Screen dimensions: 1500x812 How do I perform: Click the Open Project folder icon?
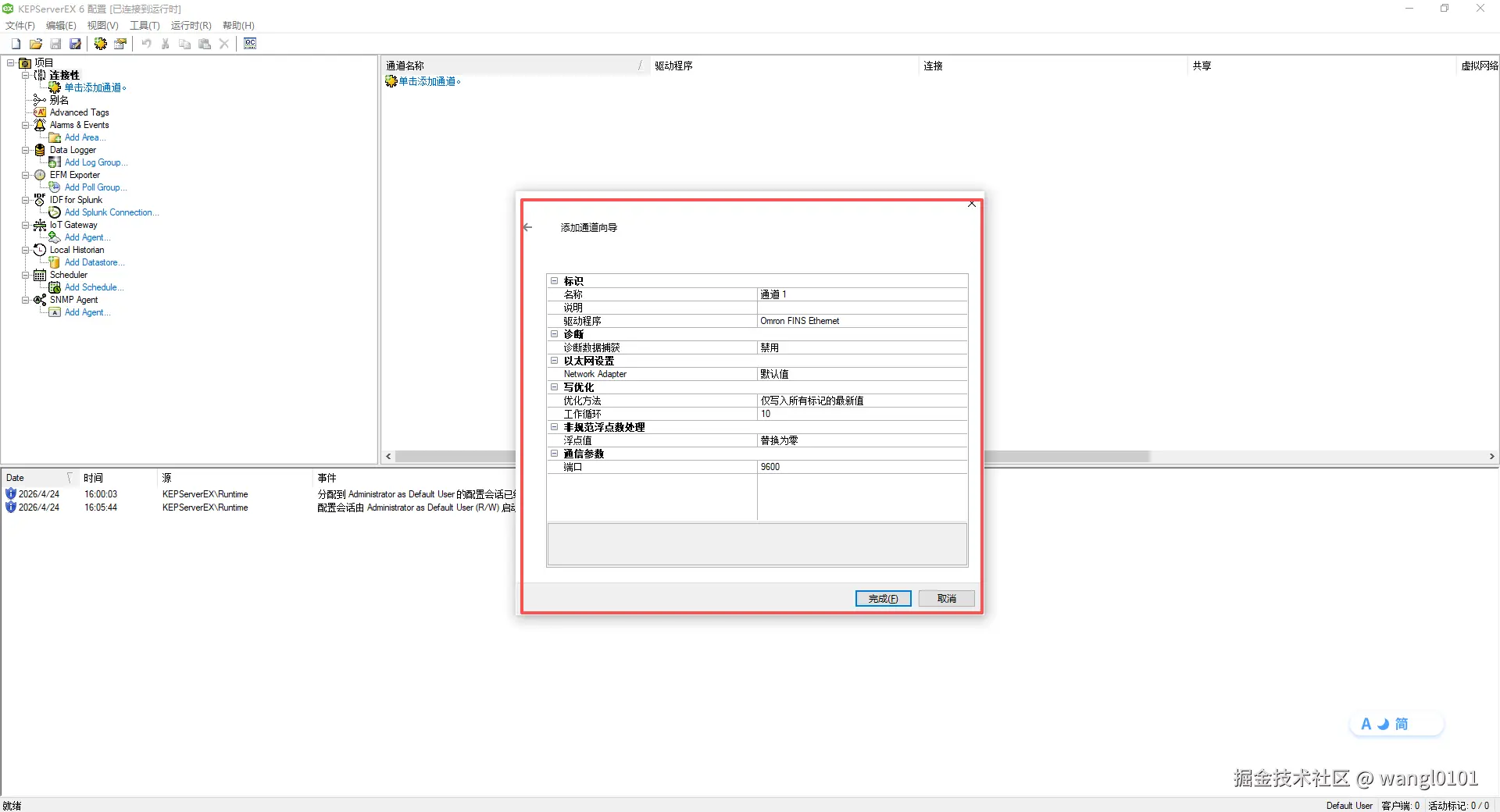[x=36, y=44]
